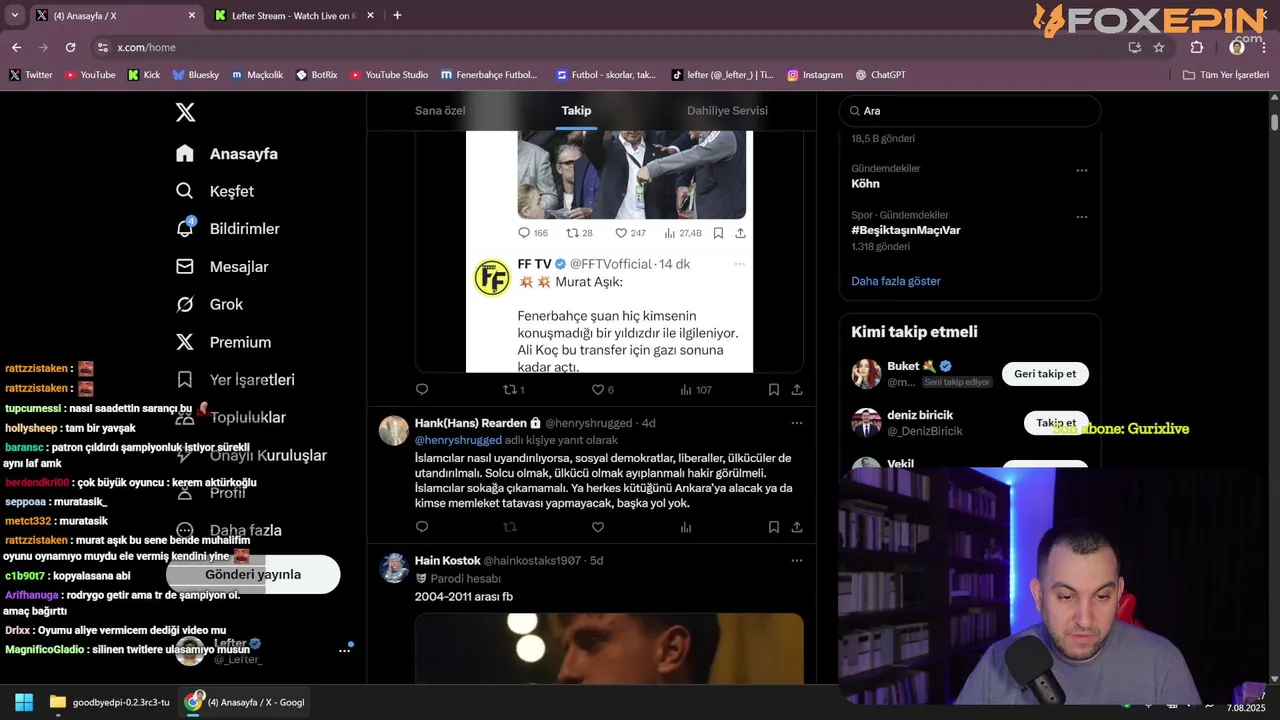Open #BeşiktaşınMaçıVar trend
The height and width of the screenshot is (720, 1280).
tap(906, 230)
